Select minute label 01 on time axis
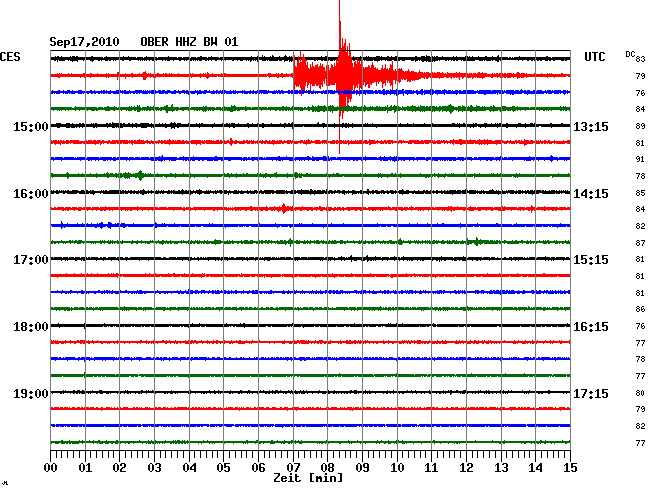 [x=85, y=468]
